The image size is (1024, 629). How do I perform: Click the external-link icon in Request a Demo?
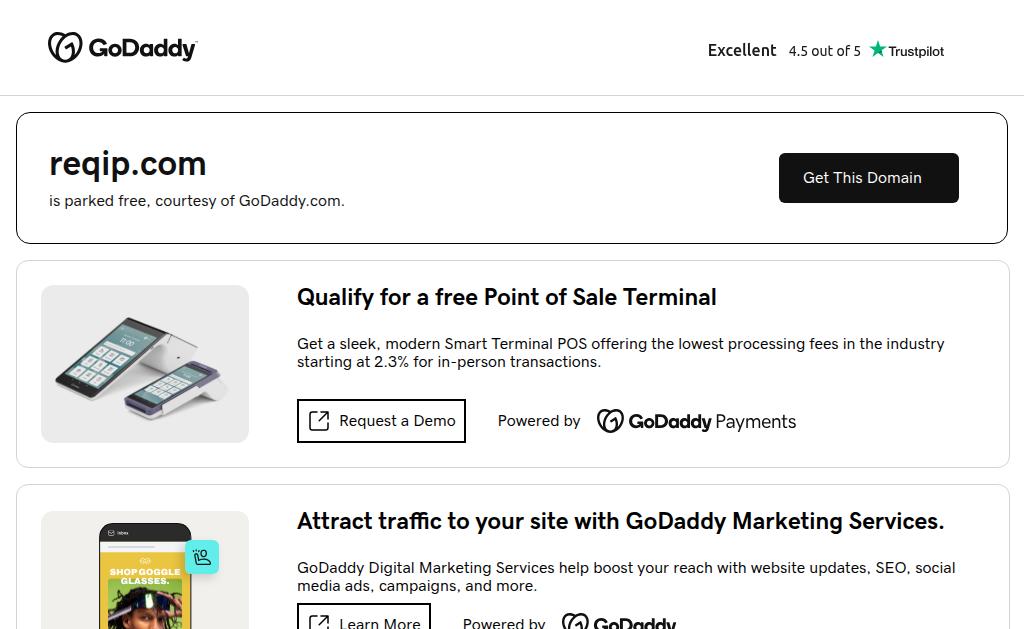pyautogui.click(x=319, y=421)
